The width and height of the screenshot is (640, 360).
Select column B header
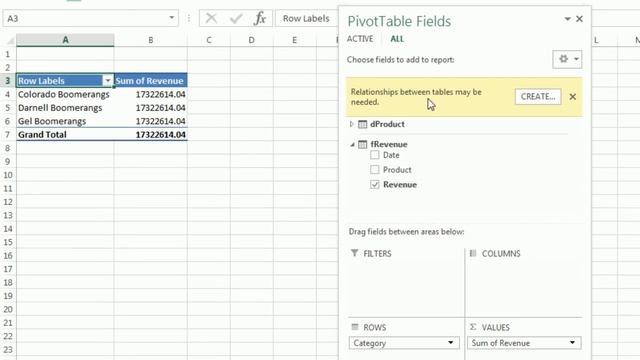pyautogui.click(x=151, y=40)
